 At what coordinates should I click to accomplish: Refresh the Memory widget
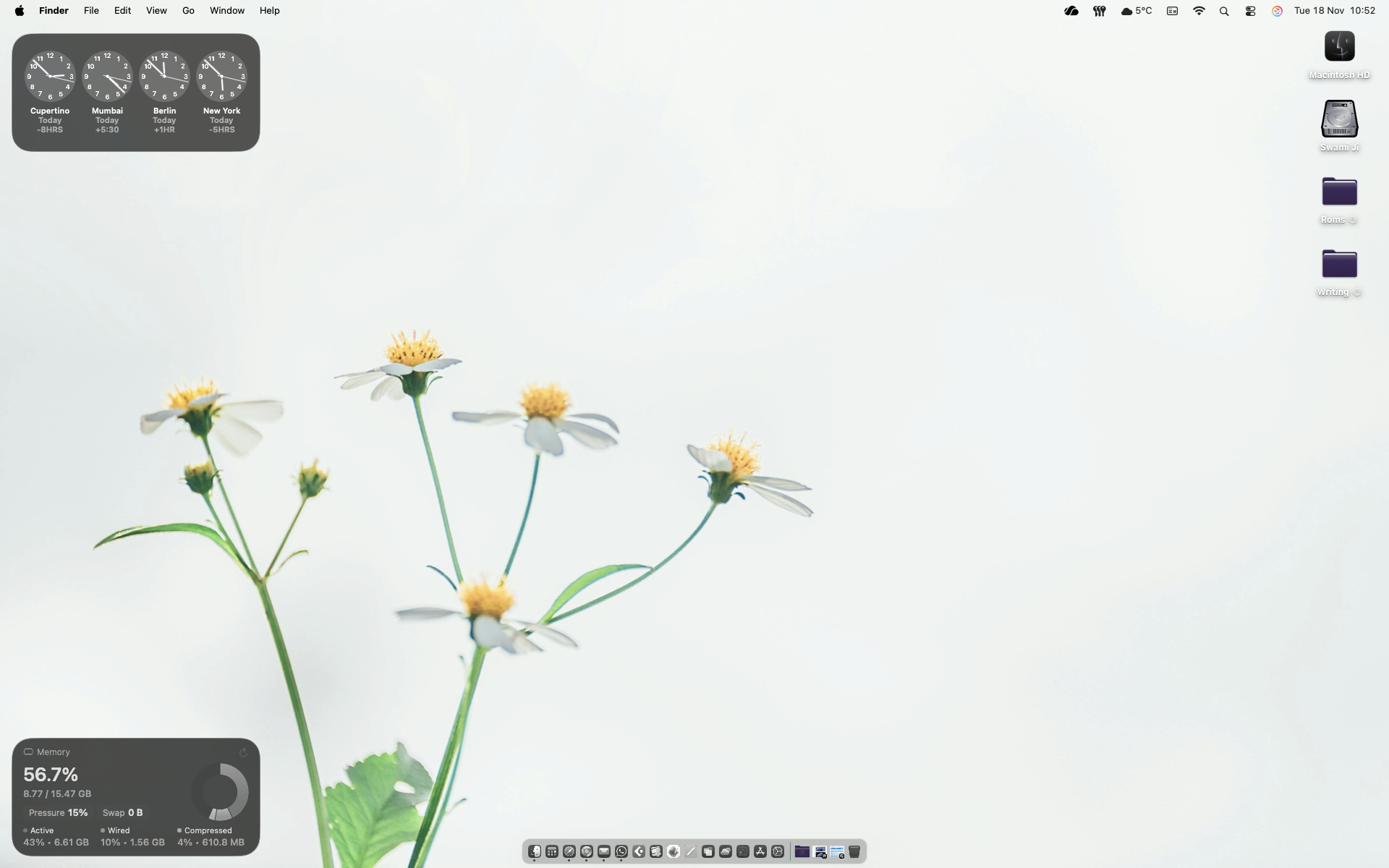tap(243, 752)
